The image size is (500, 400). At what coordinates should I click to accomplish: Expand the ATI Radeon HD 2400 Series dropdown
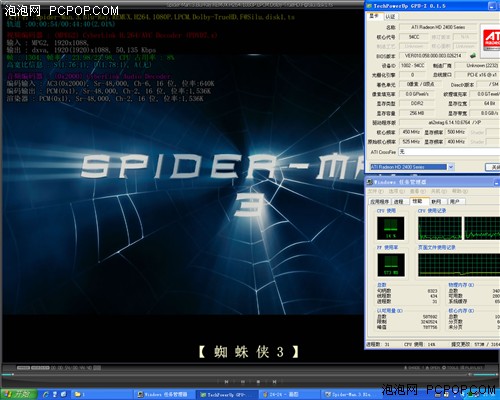(451, 167)
